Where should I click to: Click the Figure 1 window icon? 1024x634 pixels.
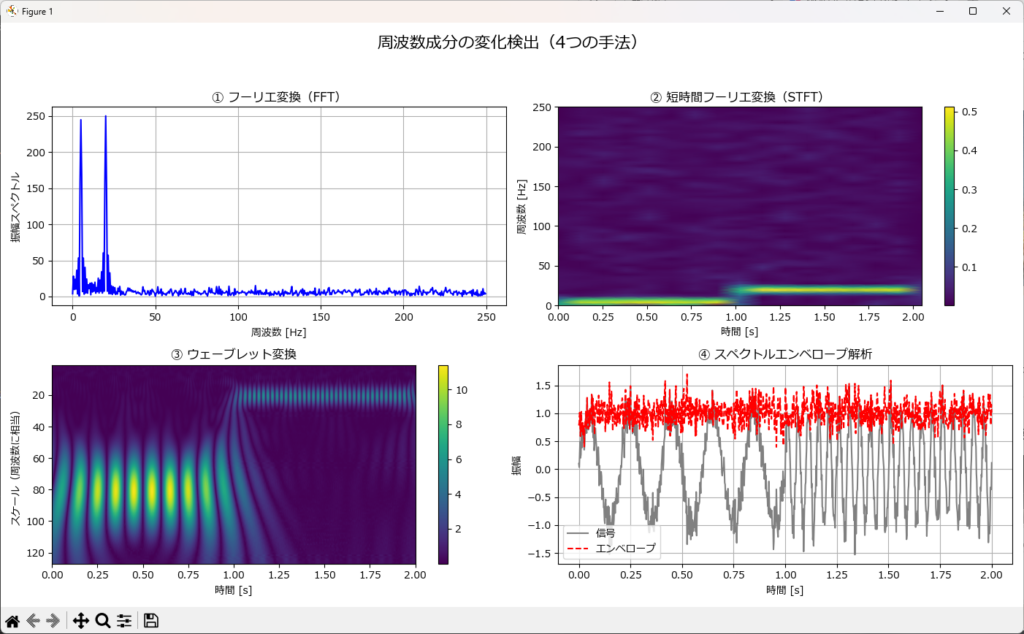click(x=11, y=11)
